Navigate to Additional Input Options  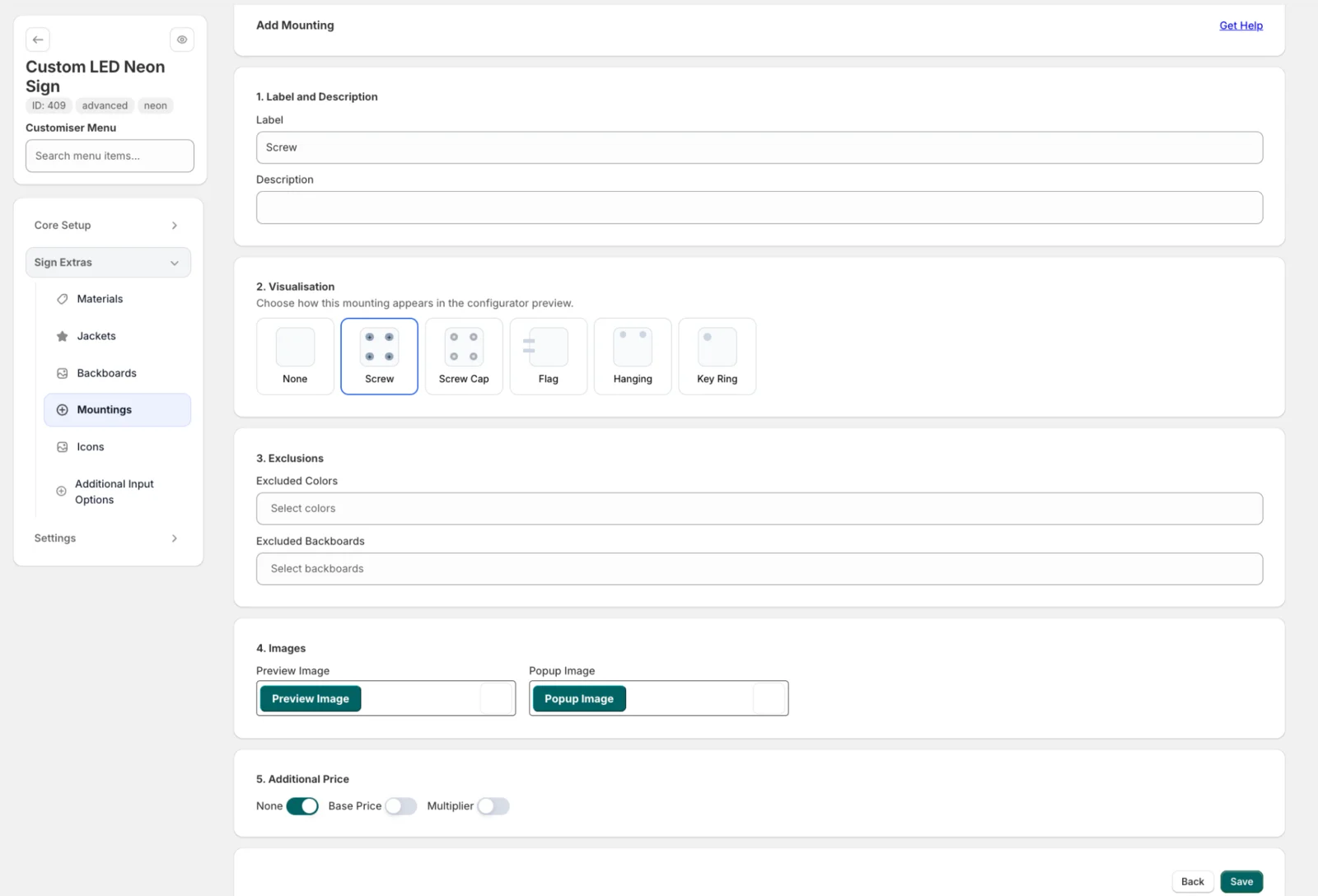[x=117, y=492]
